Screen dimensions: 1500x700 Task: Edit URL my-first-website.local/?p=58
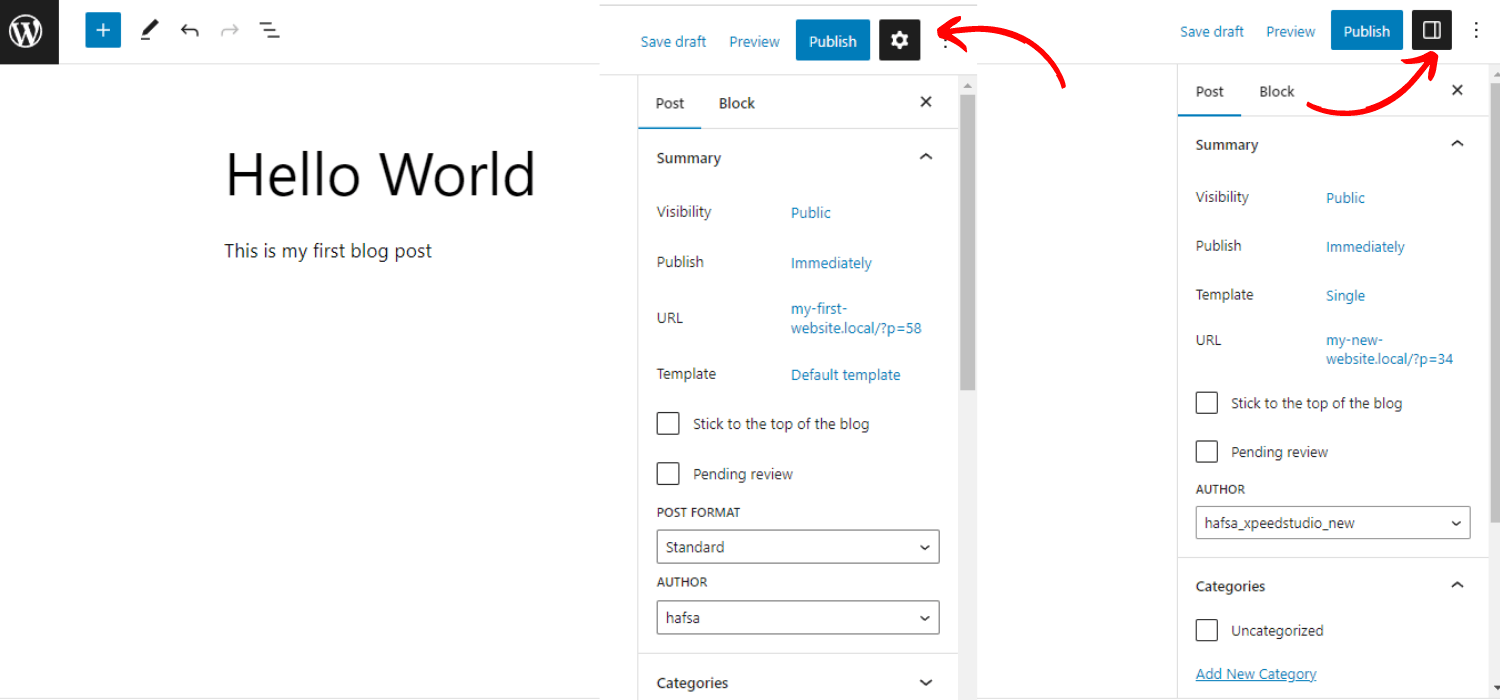[856, 318]
